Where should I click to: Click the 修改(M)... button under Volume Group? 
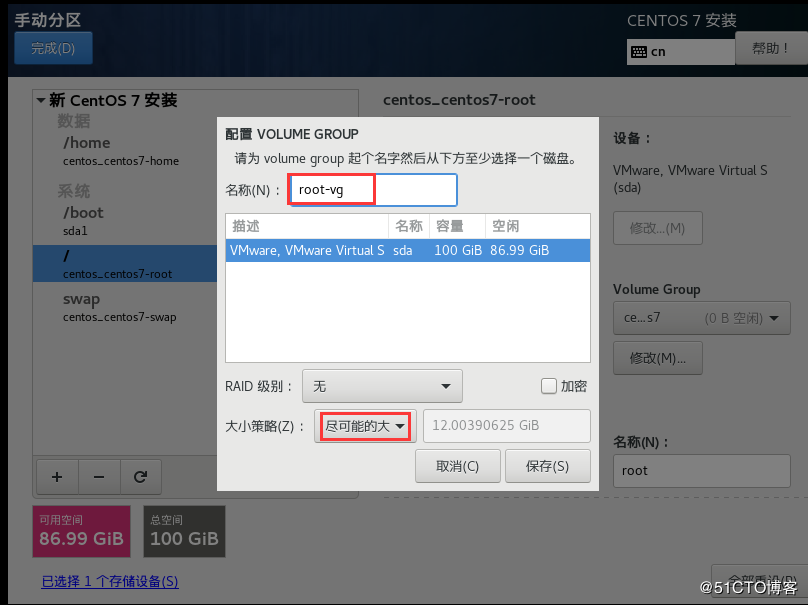658,358
